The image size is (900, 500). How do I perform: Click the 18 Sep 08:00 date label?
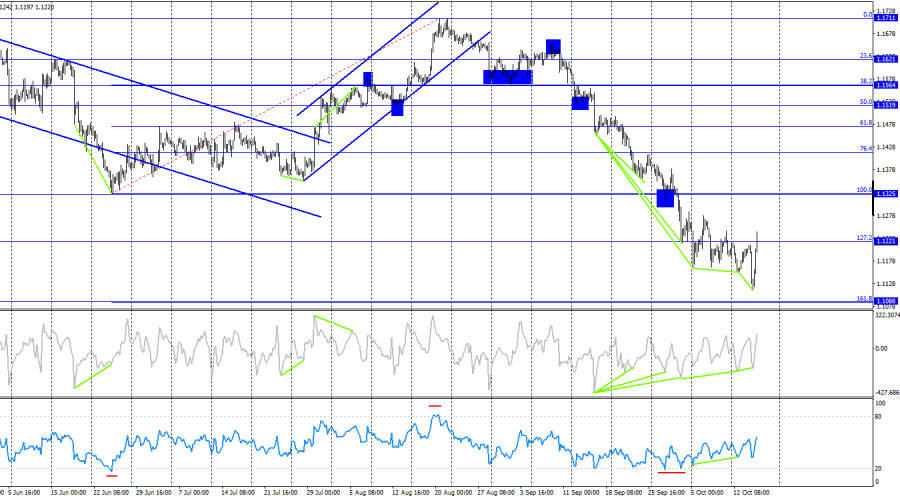click(623, 493)
